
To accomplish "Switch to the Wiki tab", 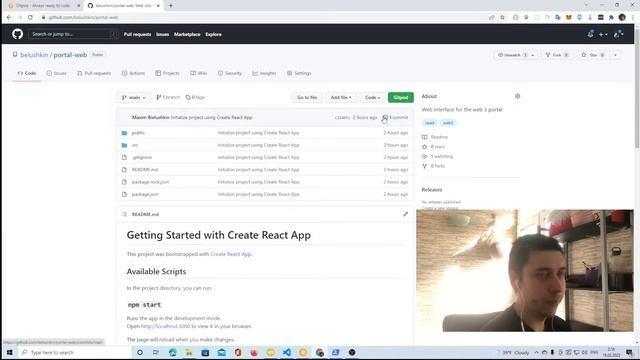I will tap(198, 73).
